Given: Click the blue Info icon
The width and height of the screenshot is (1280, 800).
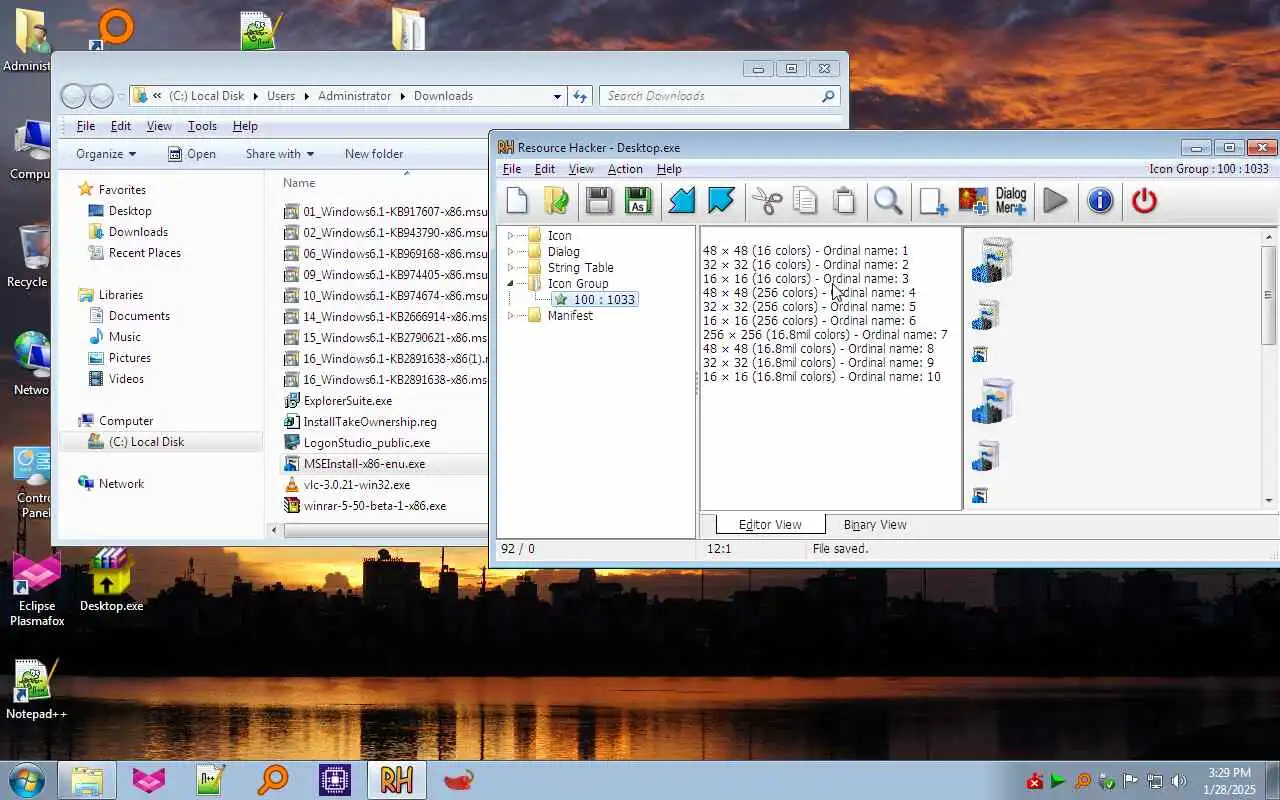Looking at the screenshot, I should pos(1100,201).
